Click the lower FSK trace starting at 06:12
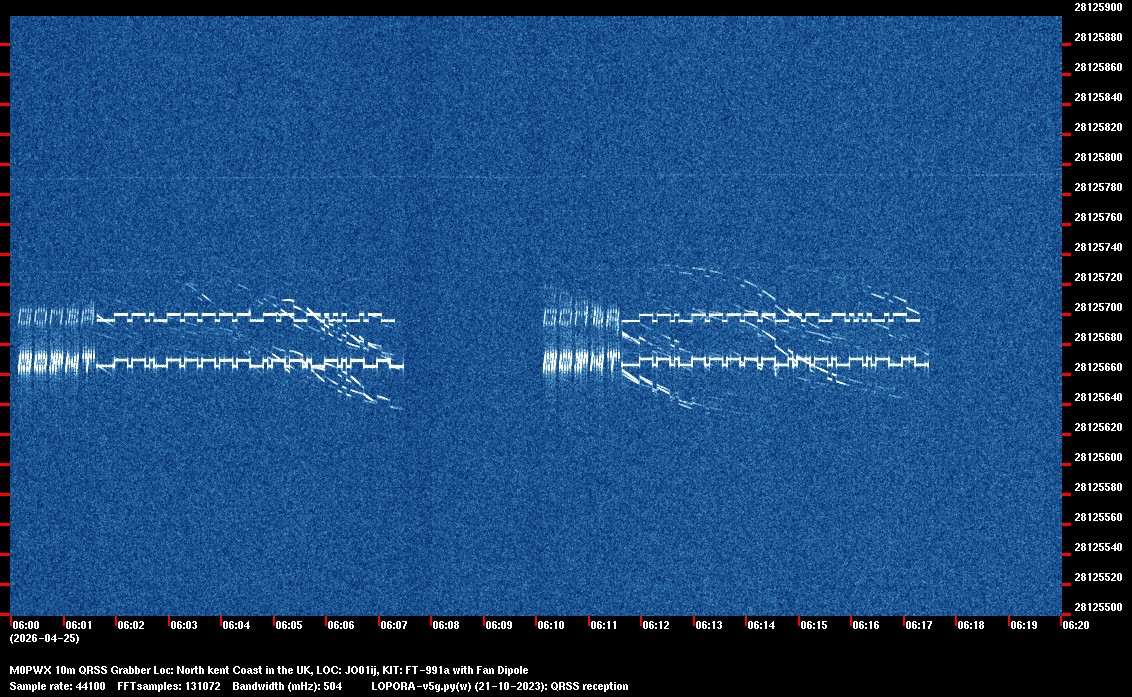Image resolution: width=1132 pixels, height=697 pixels. point(775,362)
